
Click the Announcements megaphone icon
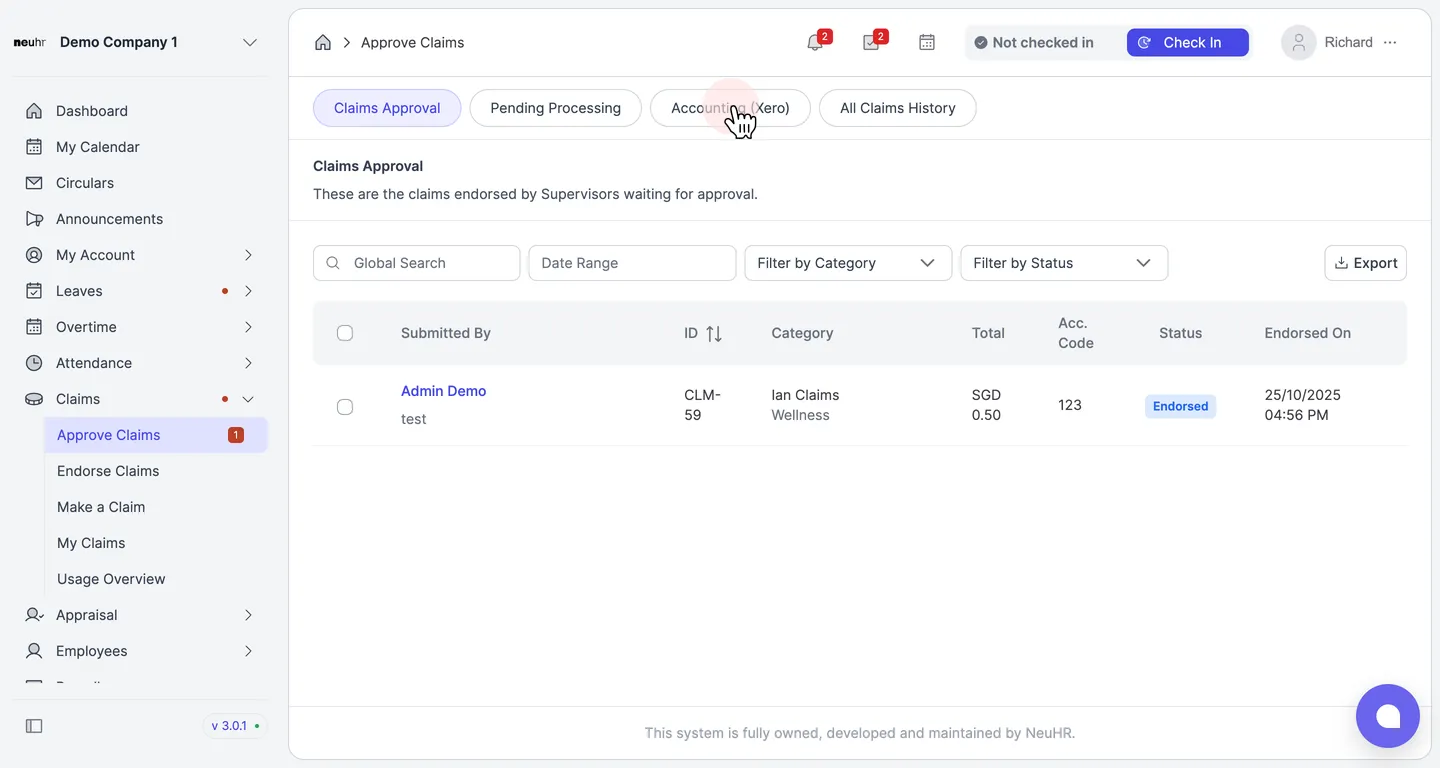[x=34, y=219]
